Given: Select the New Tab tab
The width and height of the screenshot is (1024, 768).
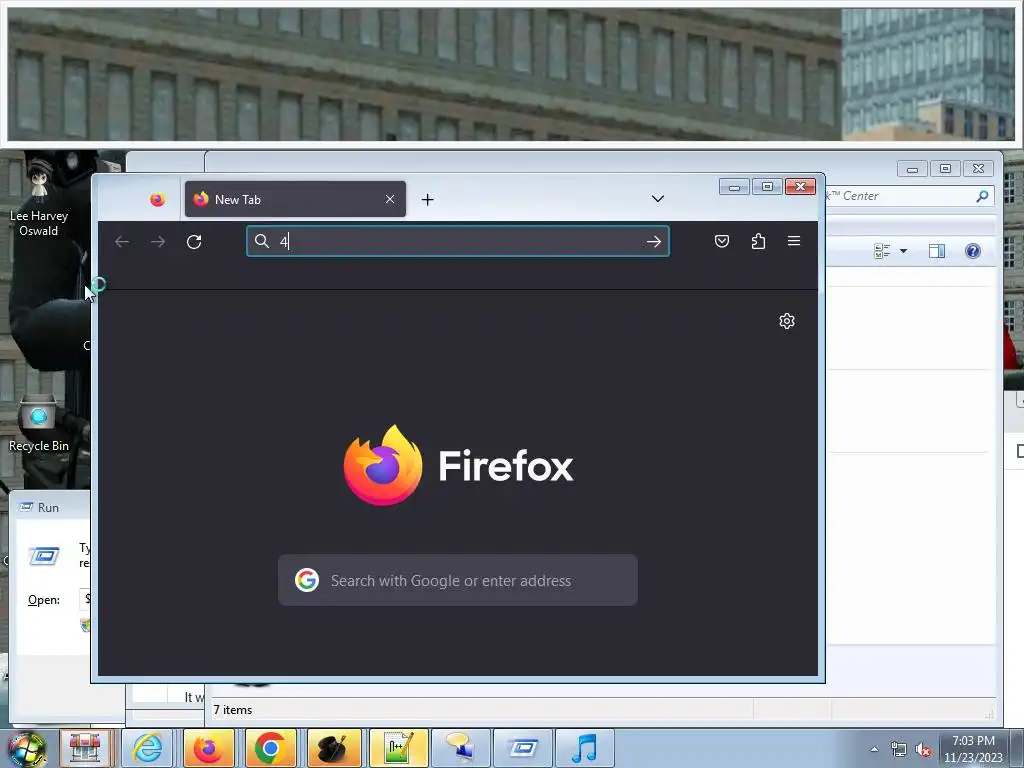Looking at the screenshot, I should tap(295, 199).
